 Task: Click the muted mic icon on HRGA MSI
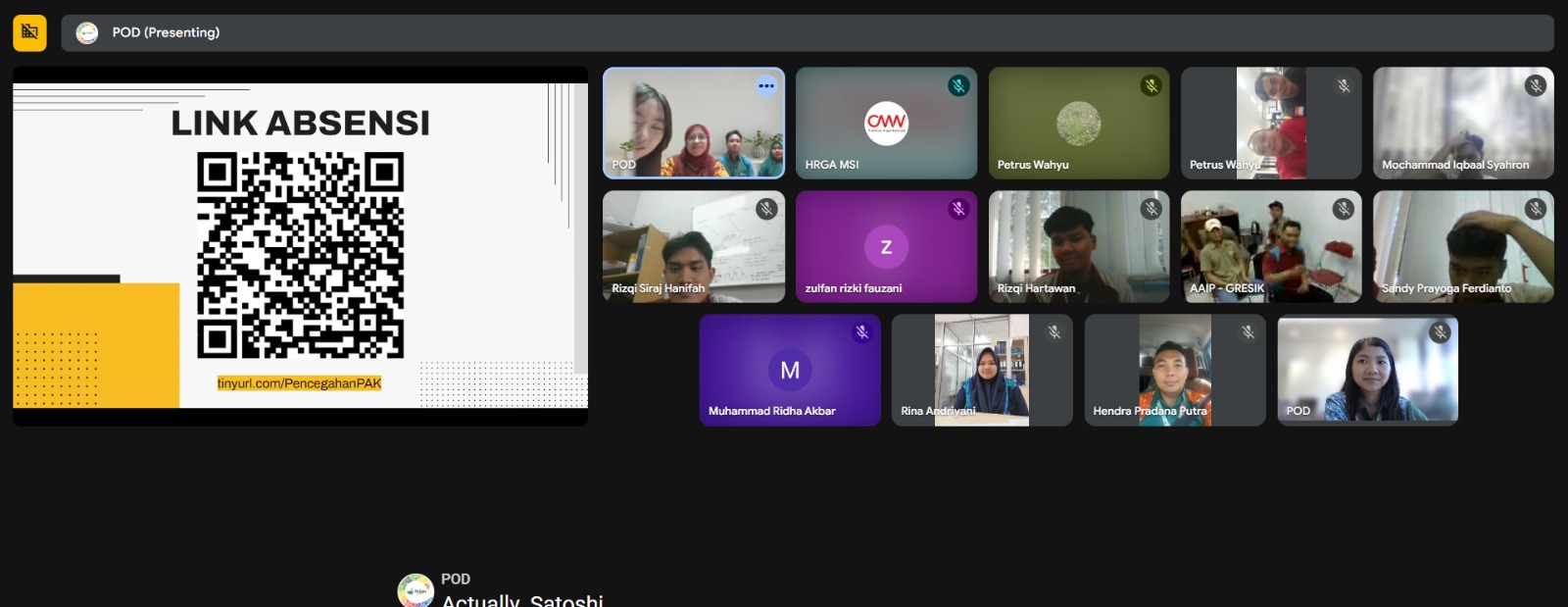(x=958, y=86)
